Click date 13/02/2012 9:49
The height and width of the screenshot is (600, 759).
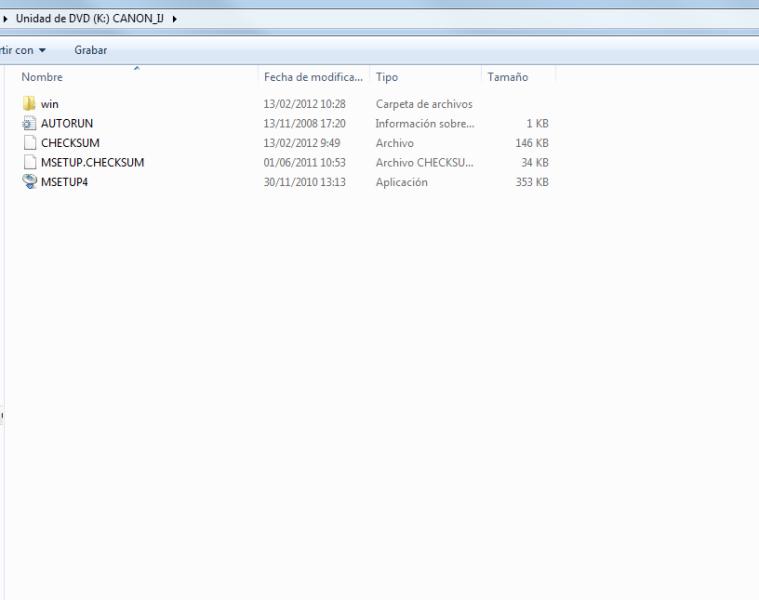coord(302,143)
